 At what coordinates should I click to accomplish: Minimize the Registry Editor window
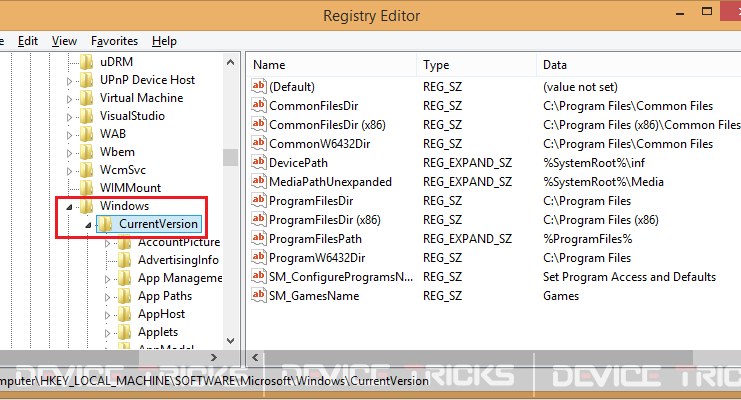pos(680,13)
